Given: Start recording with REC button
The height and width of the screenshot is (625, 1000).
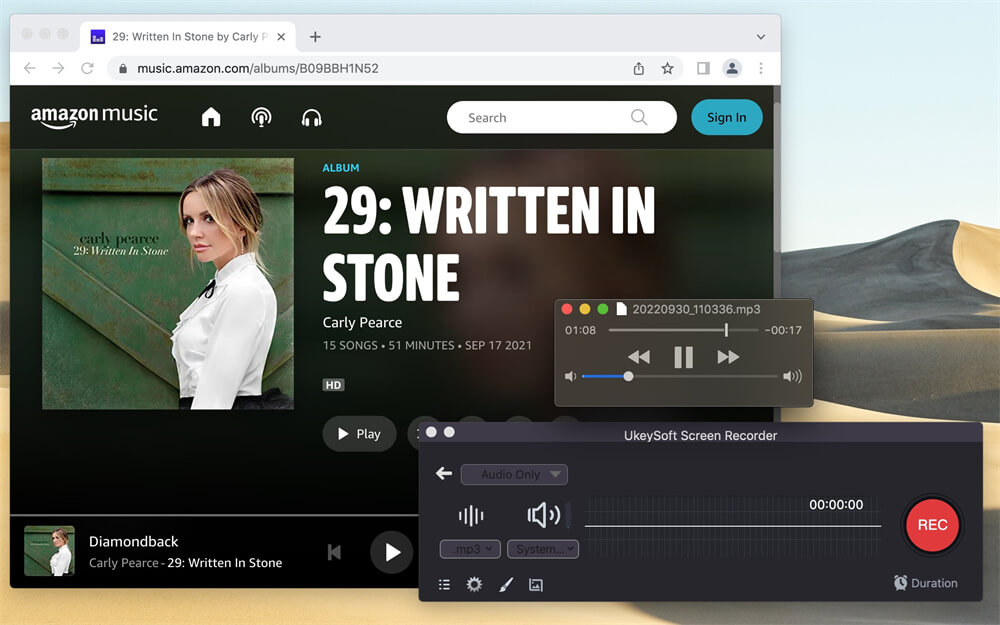Looking at the screenshot, I should (932, 525).
